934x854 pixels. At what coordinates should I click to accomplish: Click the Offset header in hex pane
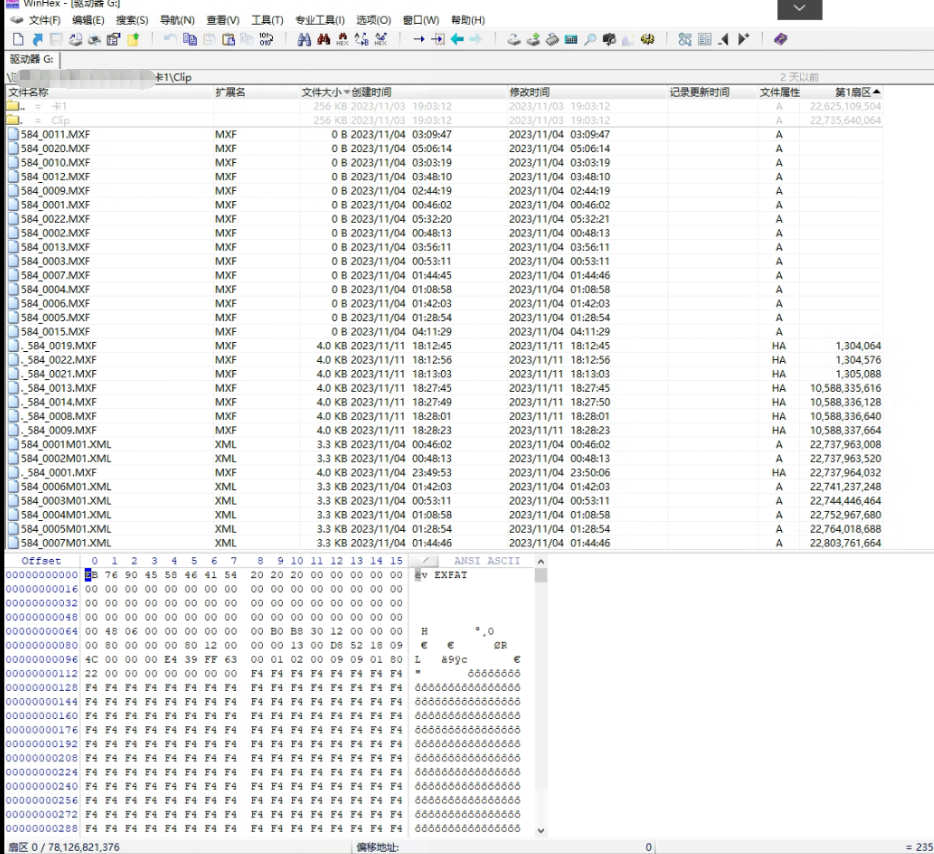click(x=41, y=560)
